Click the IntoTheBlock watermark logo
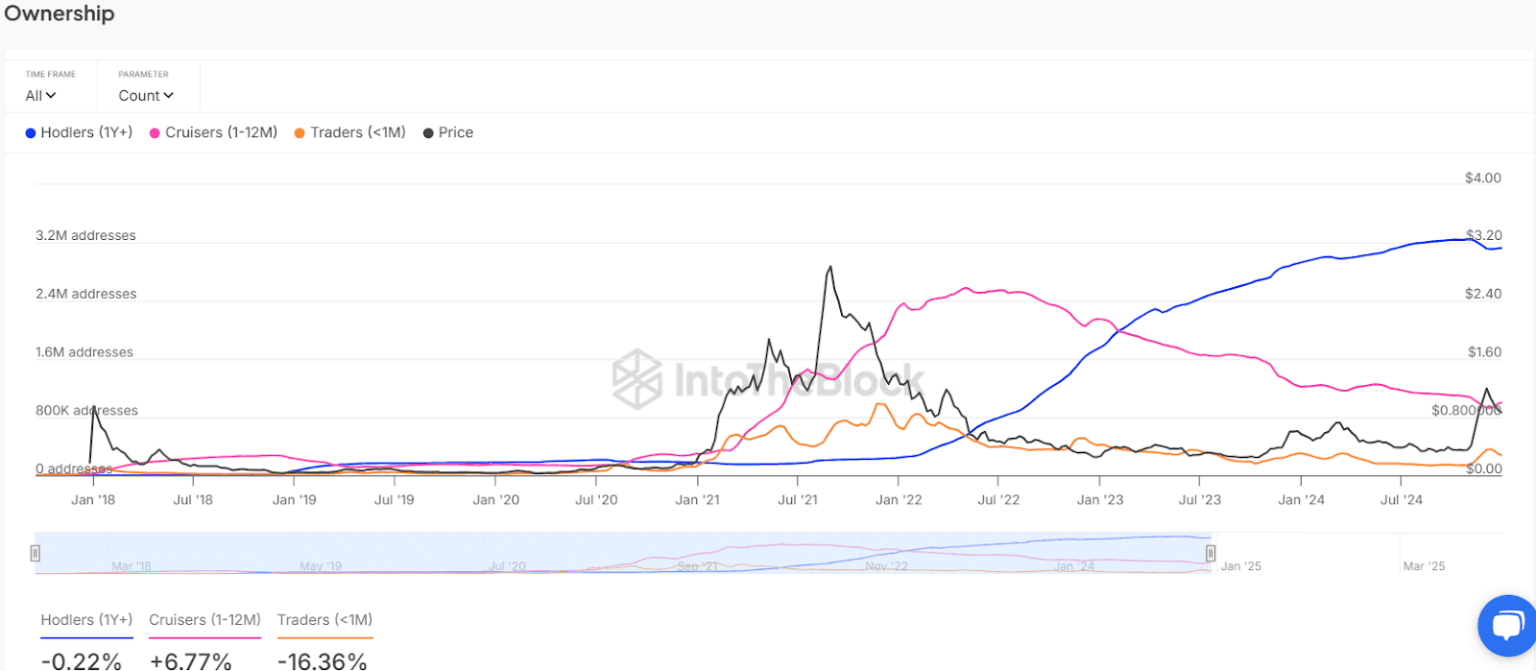 point(638,379)
